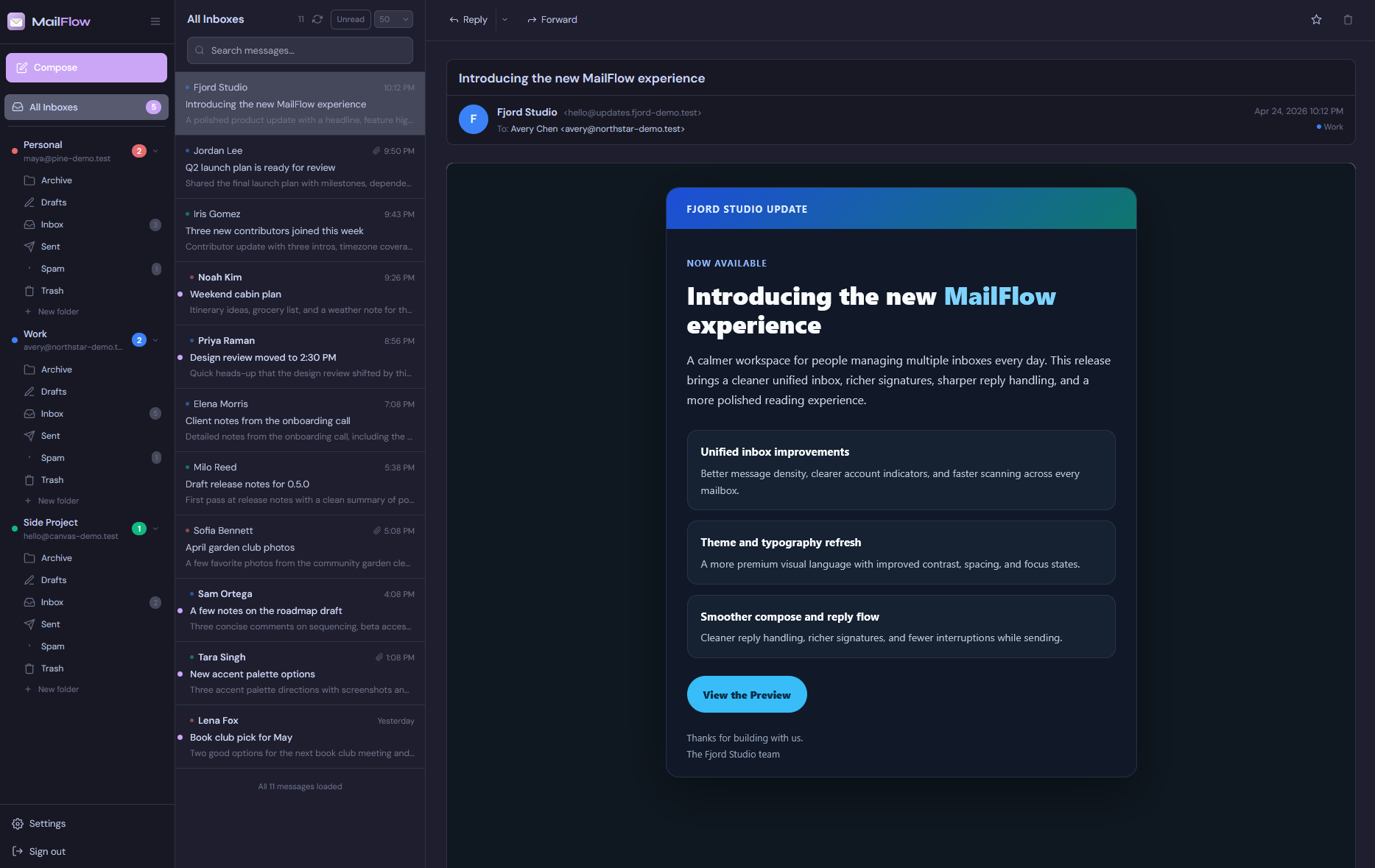Viewport: 1375px width, 868px height.
Task: Click the Smoother compose and reply flow card
Action: pyautogui.click(x=901, y=627)
